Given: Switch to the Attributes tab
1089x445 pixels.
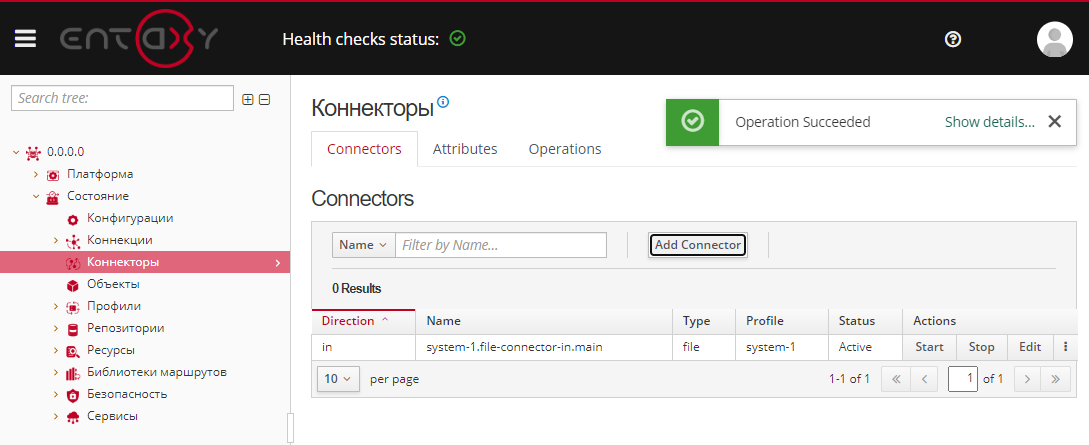Looking at the screenshot, I should point(465,149).
